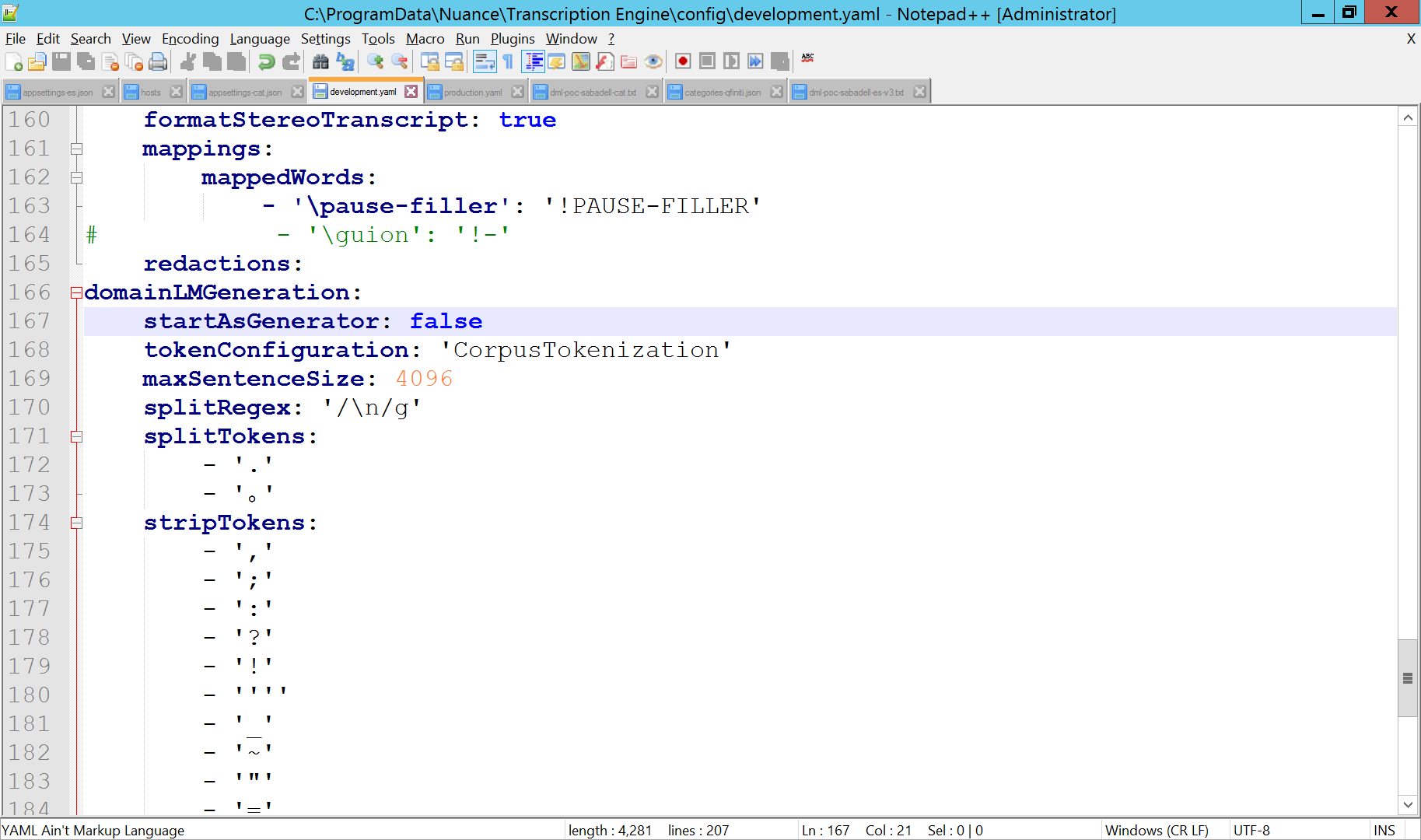Toggle word wrap
1421x840 pixels.
tap(485, 61)
